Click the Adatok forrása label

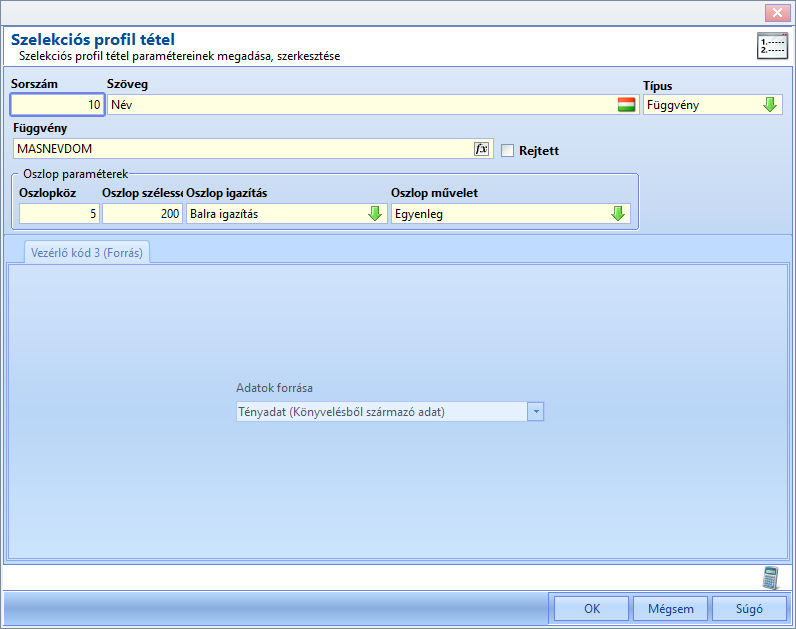274,388
